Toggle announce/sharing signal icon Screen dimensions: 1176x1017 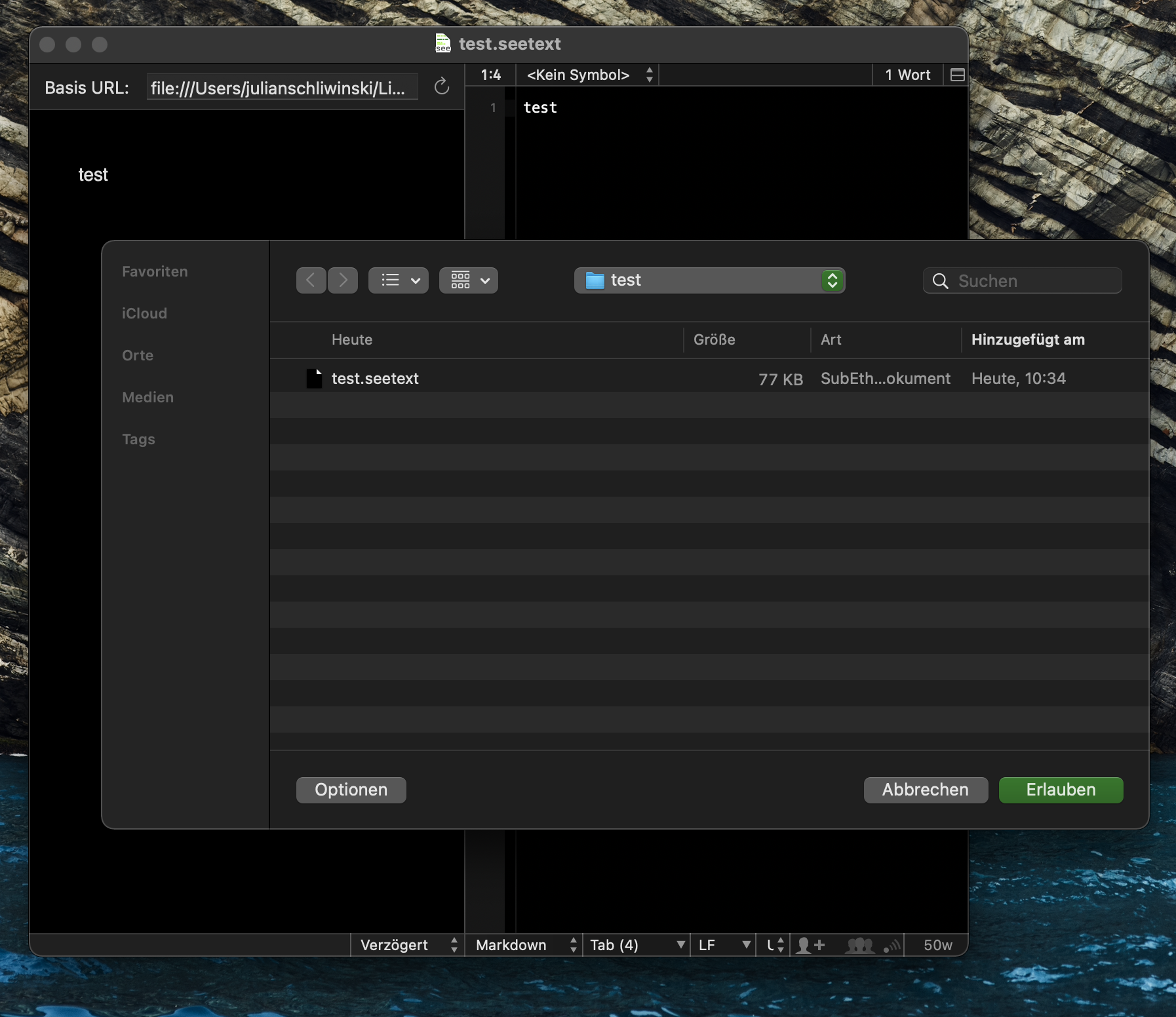[892, 946]
